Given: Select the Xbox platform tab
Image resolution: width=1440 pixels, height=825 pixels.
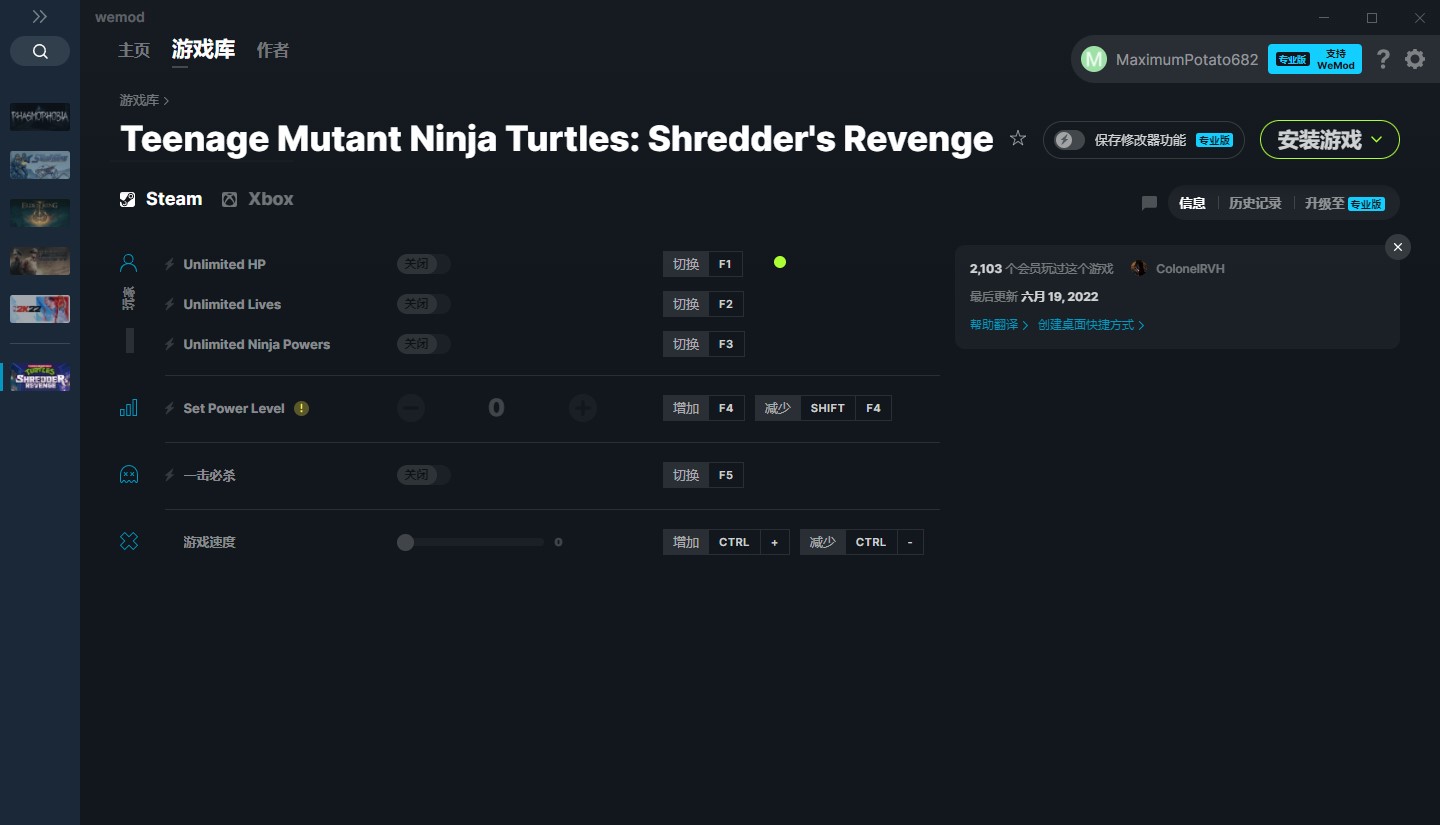Looking at the screenshot, I should [x=258, y=199].
